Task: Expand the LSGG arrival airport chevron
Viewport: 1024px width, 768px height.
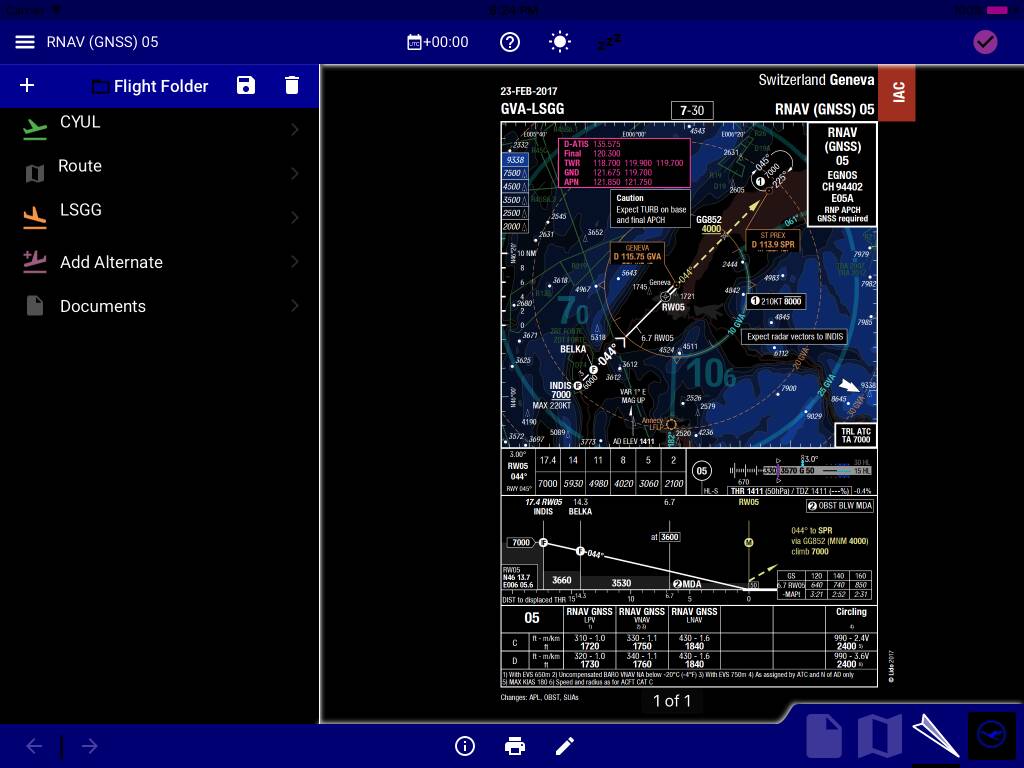Action: coord(295,217)
